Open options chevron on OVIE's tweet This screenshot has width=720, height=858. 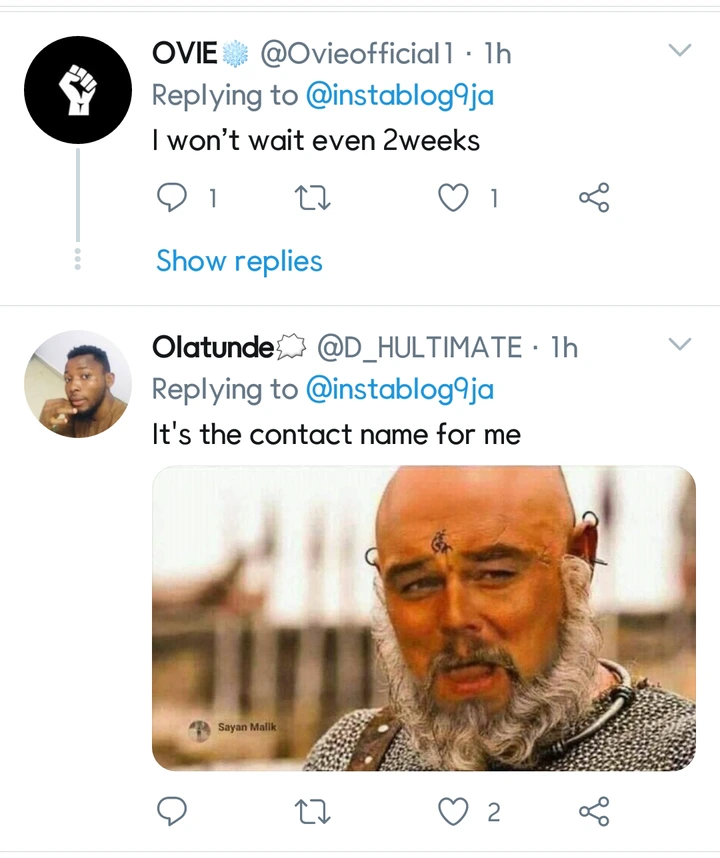coord(680,51)
